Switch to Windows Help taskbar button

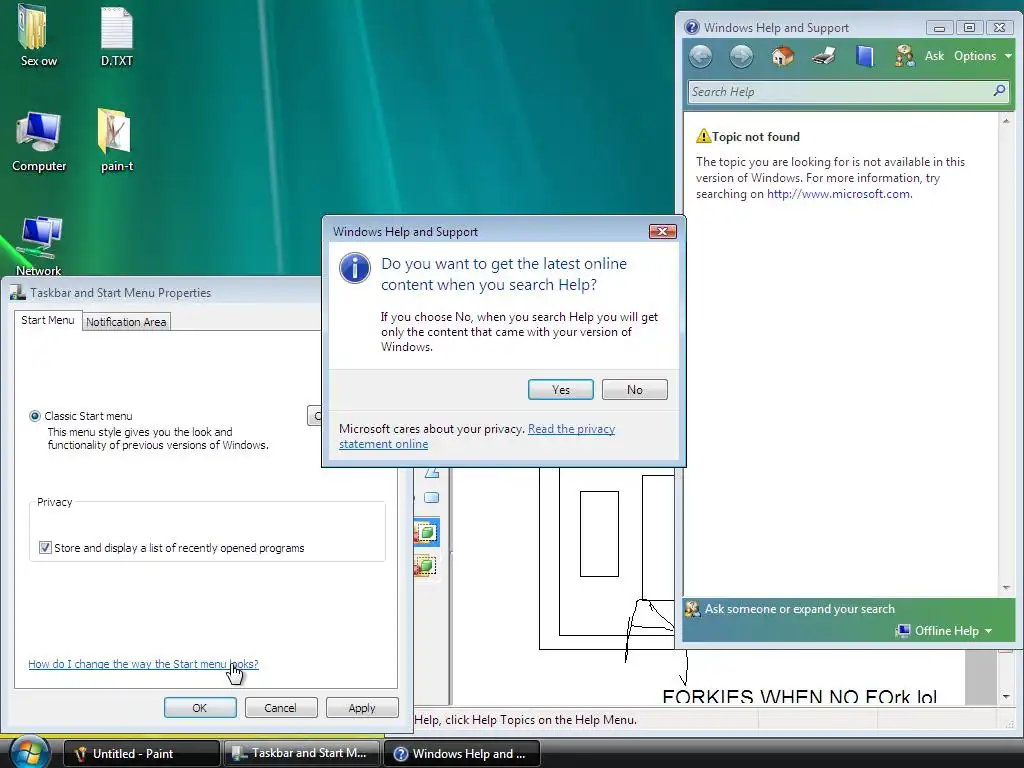tap(462, 754)
